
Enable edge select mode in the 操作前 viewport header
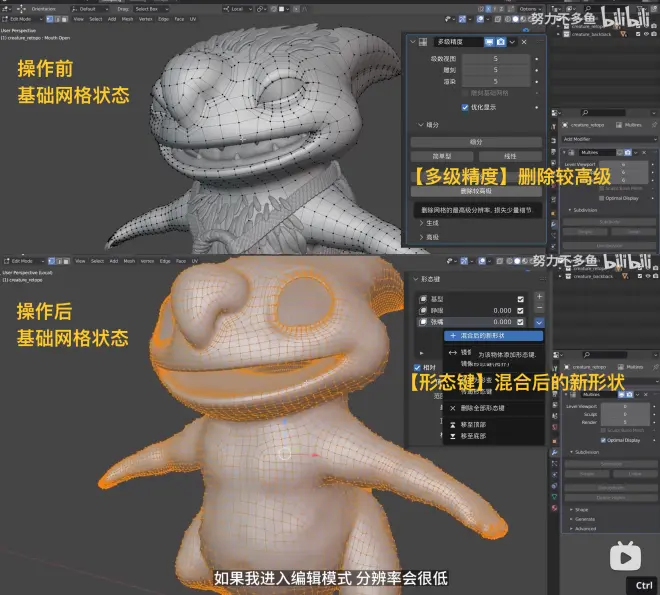pyautogui.click(x=58, y=19)
